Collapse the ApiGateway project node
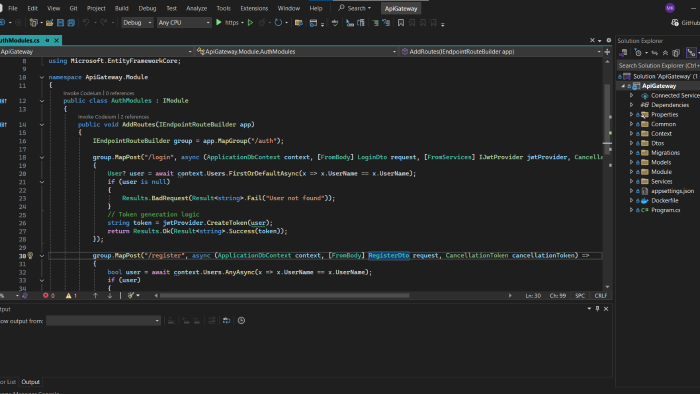 coord(623,86)
